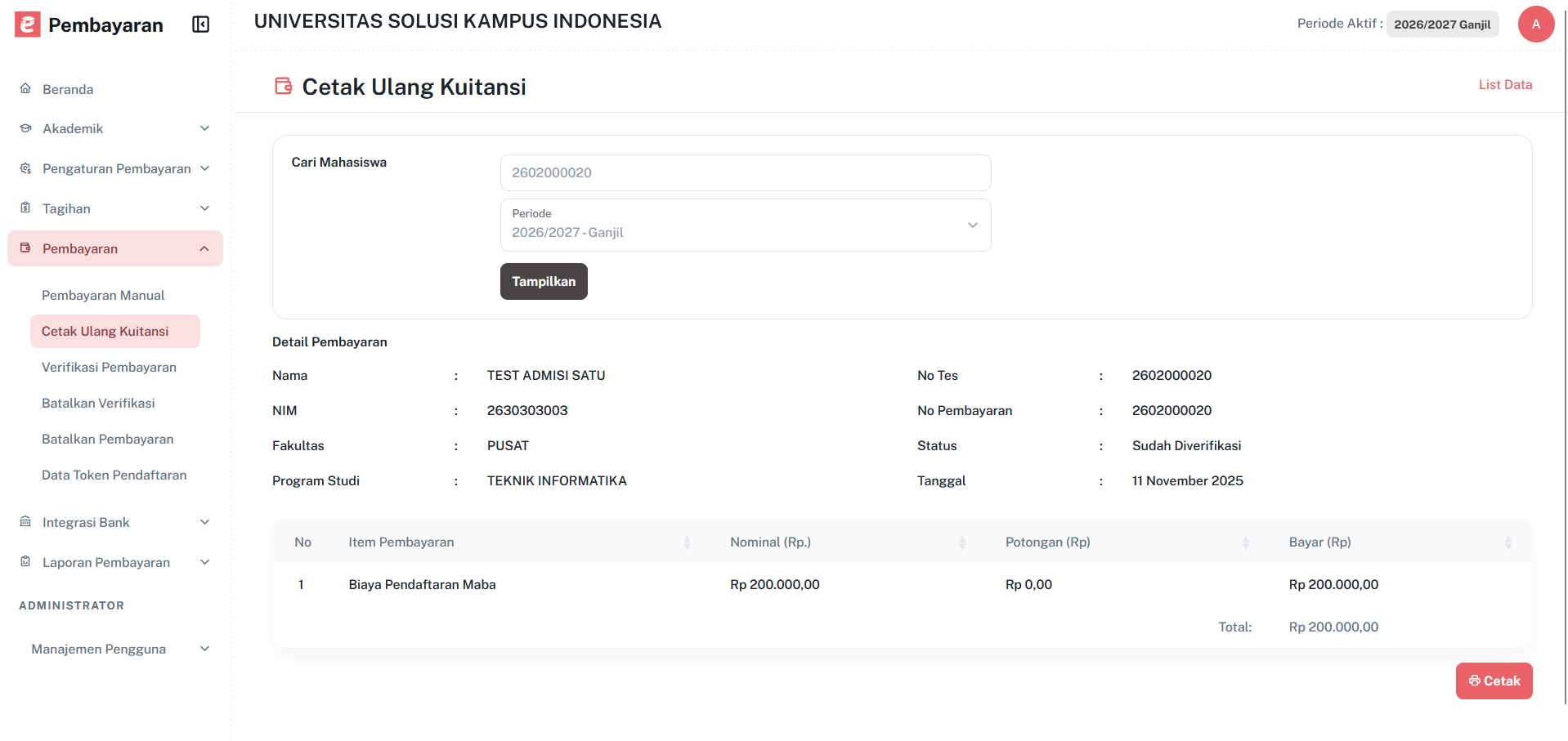Click the NIM value 2630303003
This screenshot has height=741, width=1568.
527,410
